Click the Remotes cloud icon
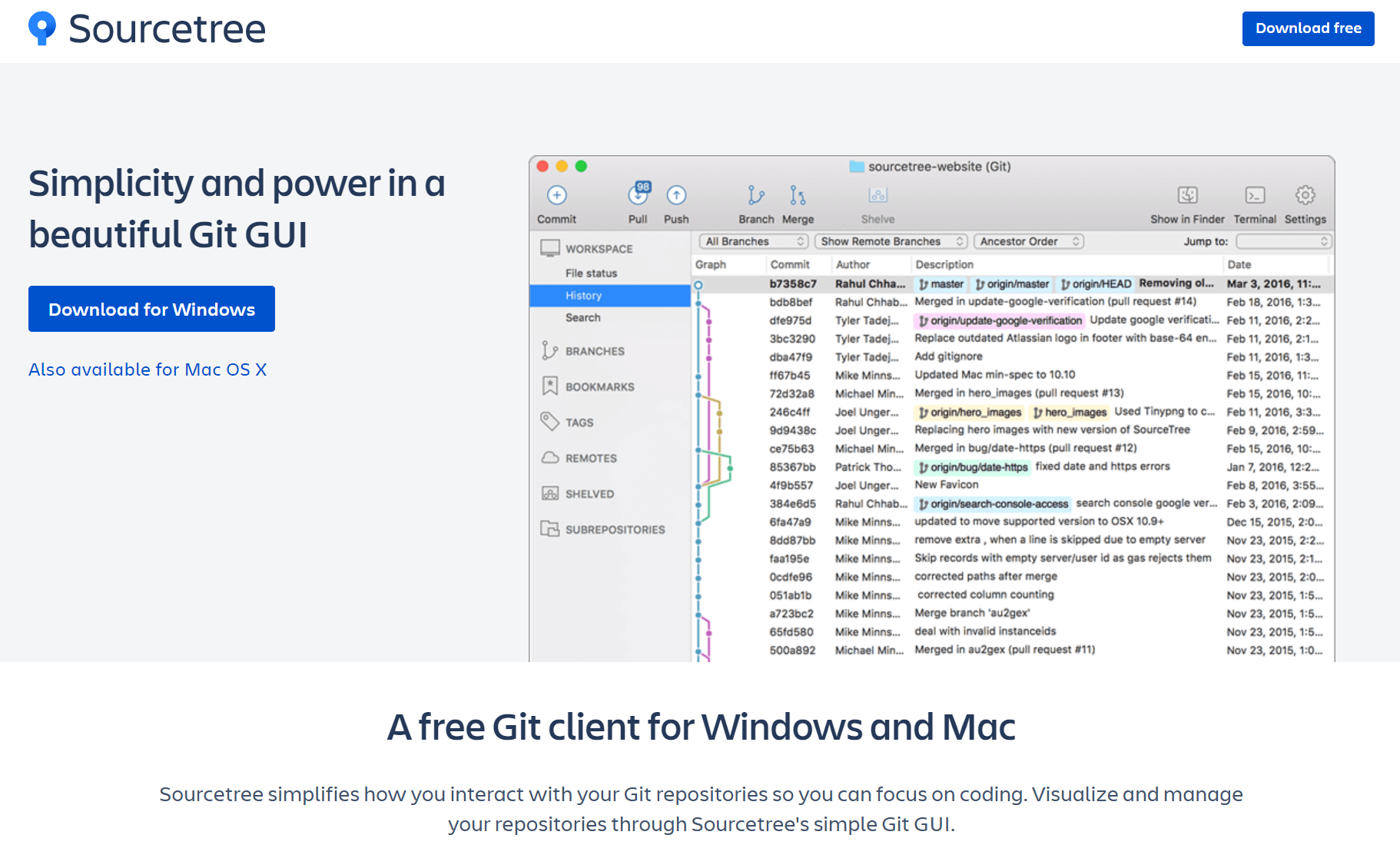This screenshot has width=1400, height=868. click(x=549, y=458)
